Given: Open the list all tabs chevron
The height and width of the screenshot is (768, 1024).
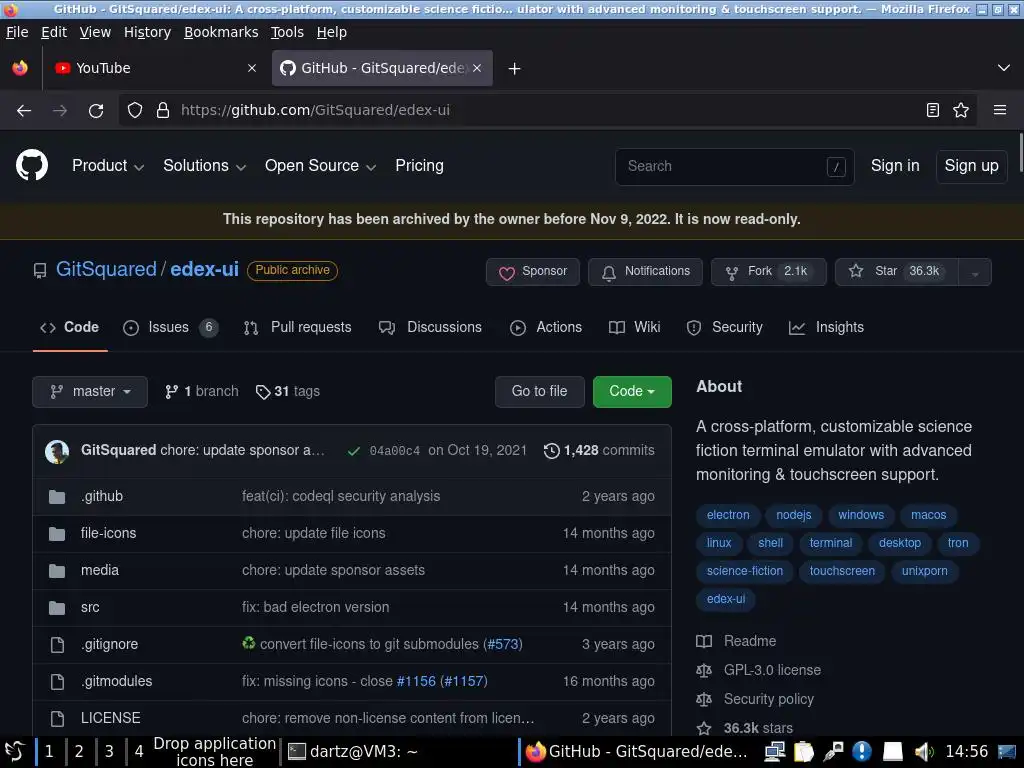Looking at the screenshot, I should pos(1004,68).
